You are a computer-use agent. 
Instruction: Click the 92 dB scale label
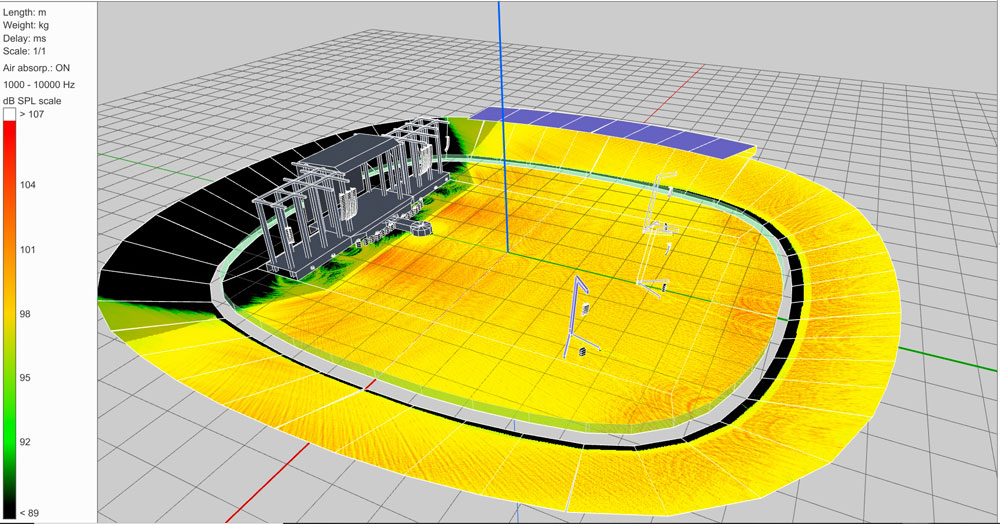point(25,442)
